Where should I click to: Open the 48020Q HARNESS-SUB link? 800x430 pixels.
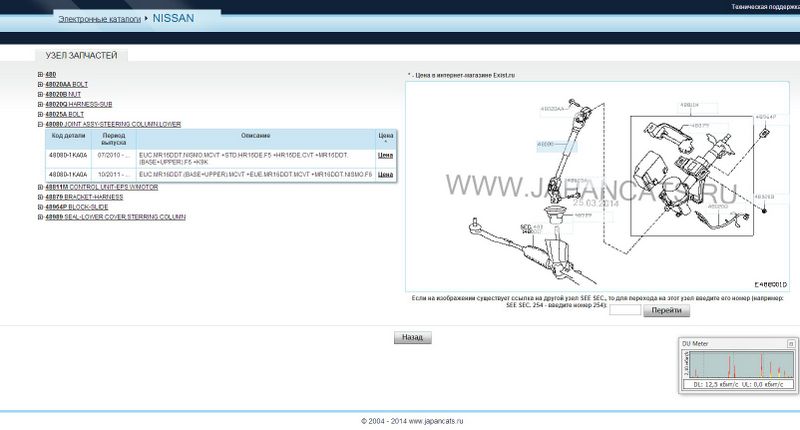79,104
